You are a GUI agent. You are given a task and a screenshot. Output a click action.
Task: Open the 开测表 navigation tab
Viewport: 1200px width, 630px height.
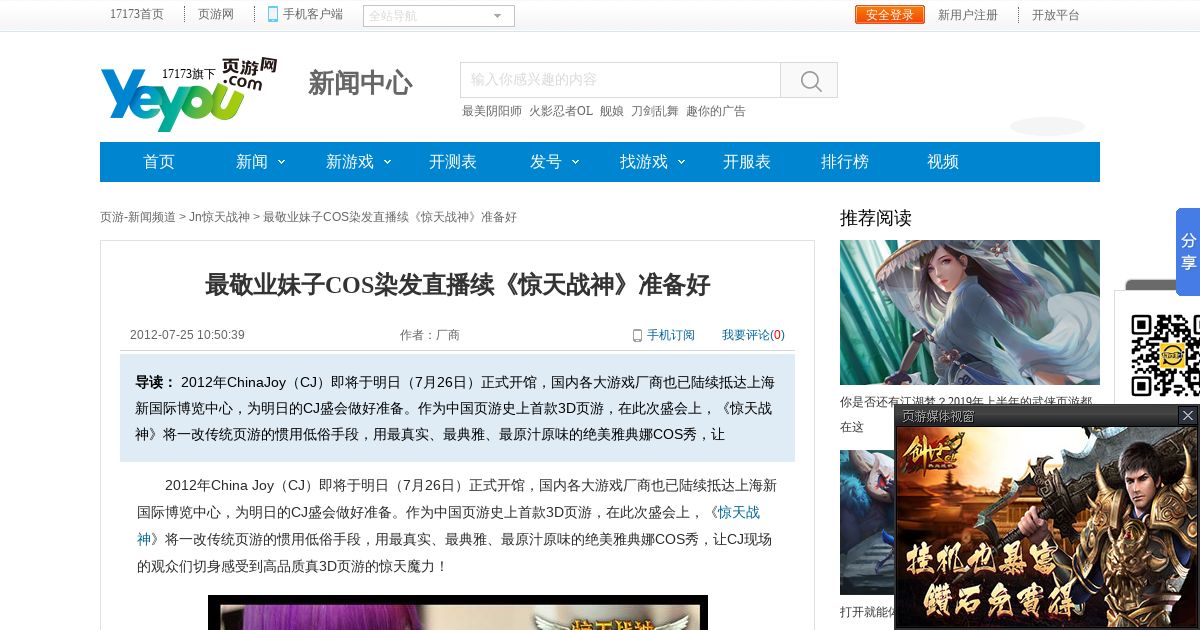pyautogui.click(x=453, y=162)
